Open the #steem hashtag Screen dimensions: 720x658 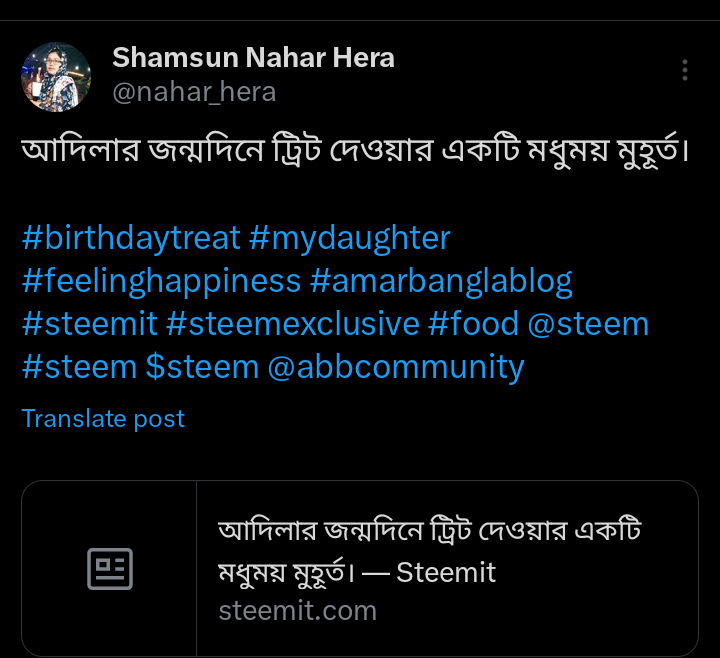coord(79,367)
